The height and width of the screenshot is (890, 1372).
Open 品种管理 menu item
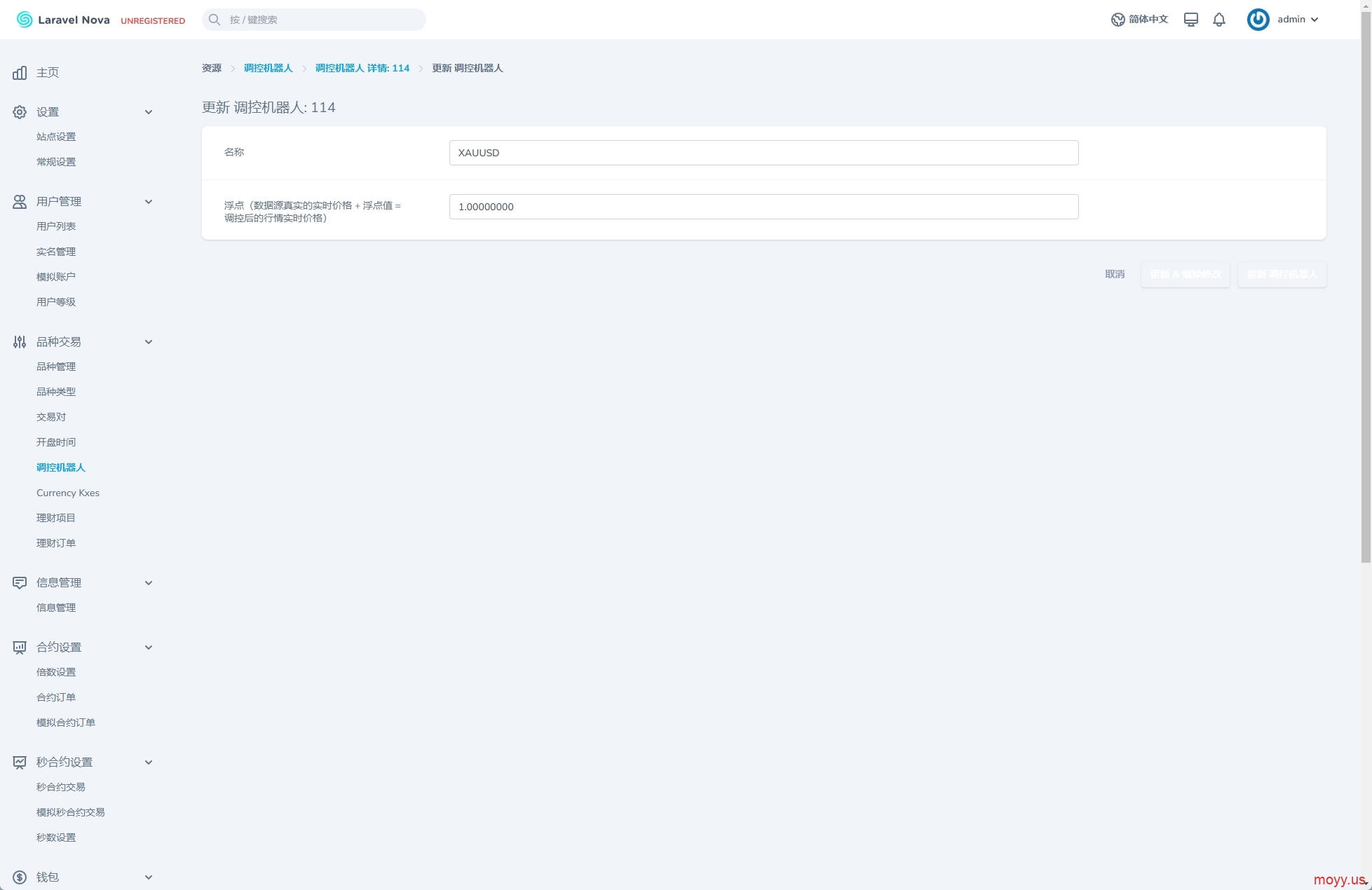(x=56, y=367)
